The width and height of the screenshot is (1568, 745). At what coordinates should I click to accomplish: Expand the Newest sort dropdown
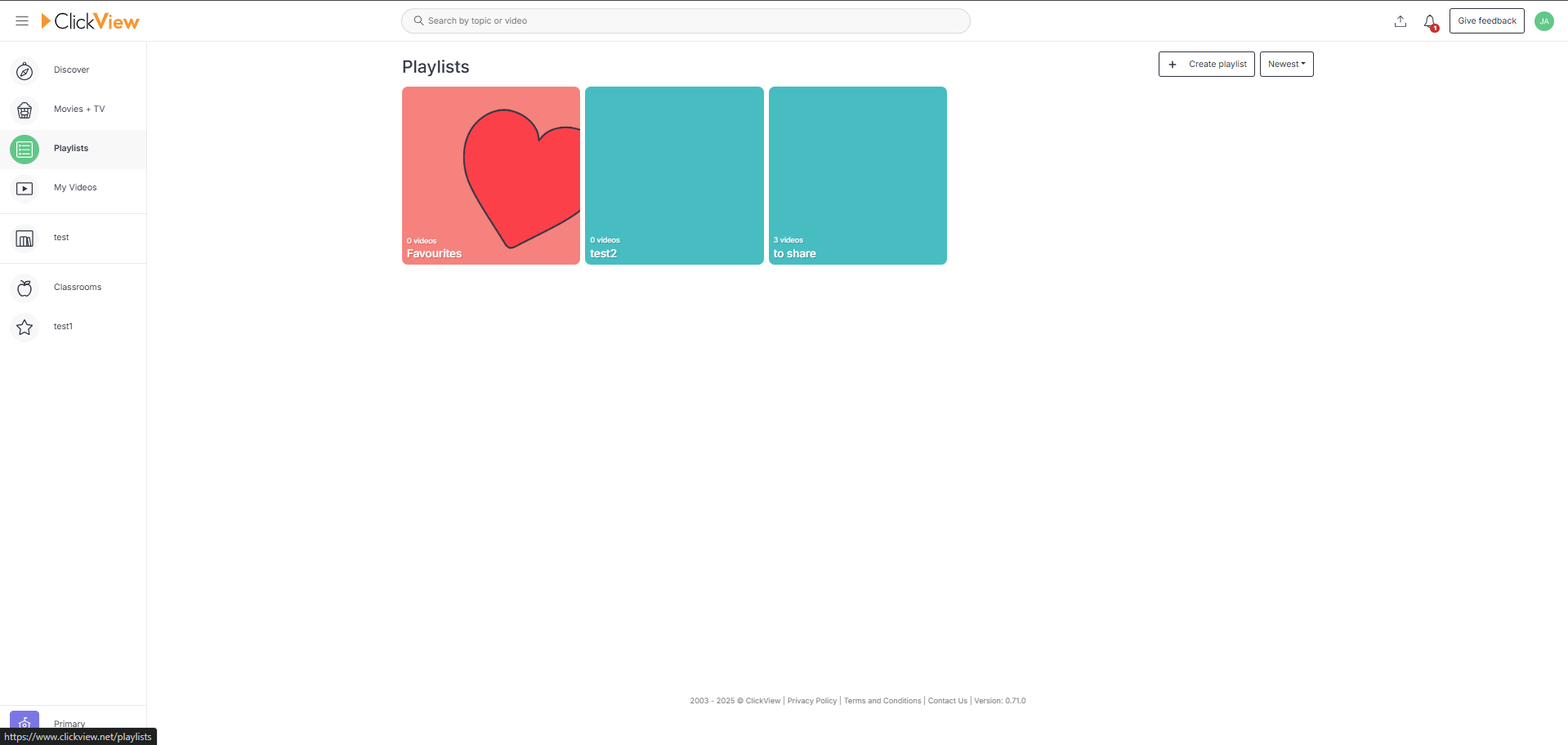click(1286, 65)
